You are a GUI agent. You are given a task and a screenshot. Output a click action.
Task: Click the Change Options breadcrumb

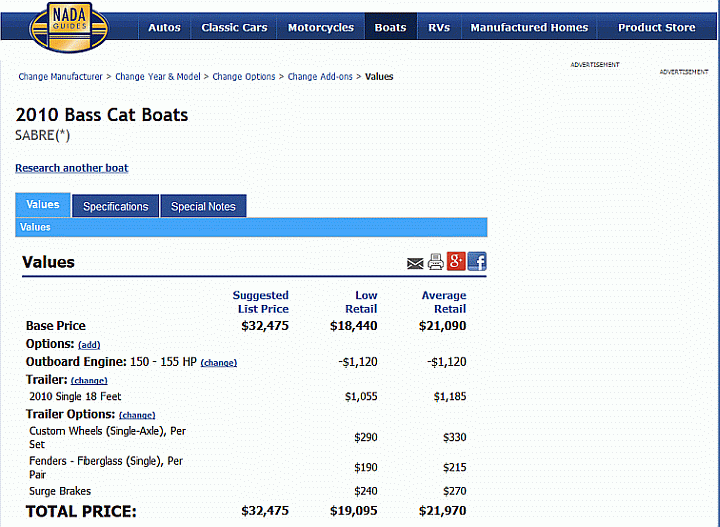[x=243, y=77]
